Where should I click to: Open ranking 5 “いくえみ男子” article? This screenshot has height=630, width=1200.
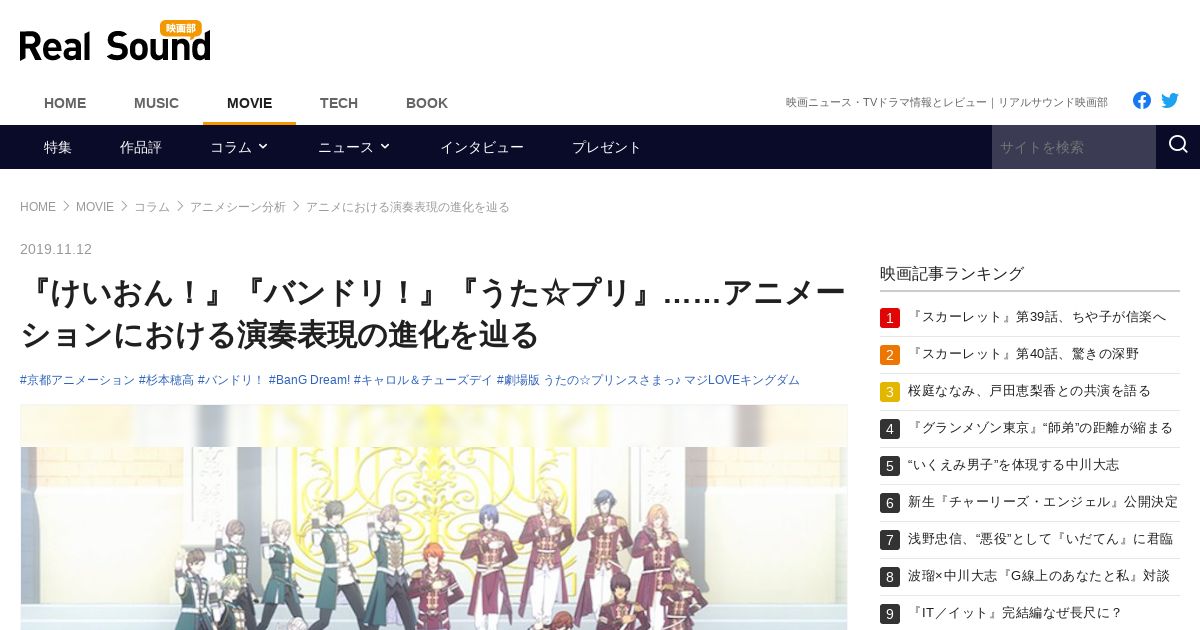[x=1013, y=465]
